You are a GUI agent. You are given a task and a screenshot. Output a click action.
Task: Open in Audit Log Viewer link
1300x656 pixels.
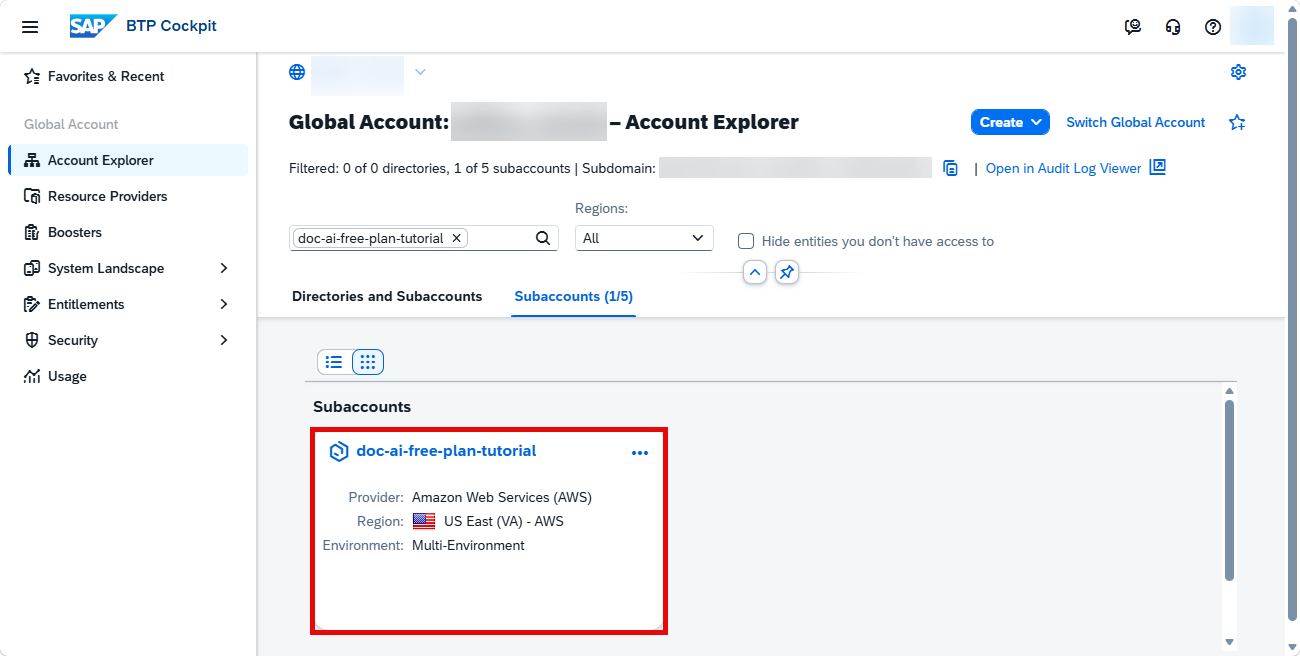click(1063, 168)
